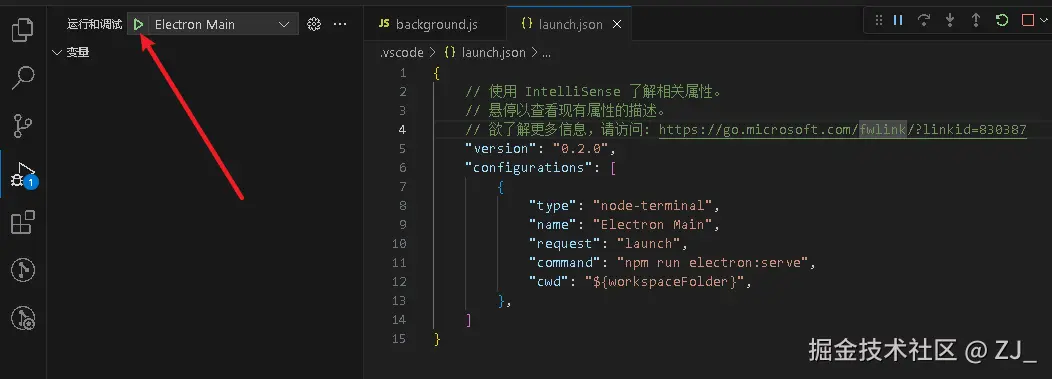Open the go.microsoft.com fwlink URL
The width and height of the screenshot is (1052, 379).
(843, 129)
